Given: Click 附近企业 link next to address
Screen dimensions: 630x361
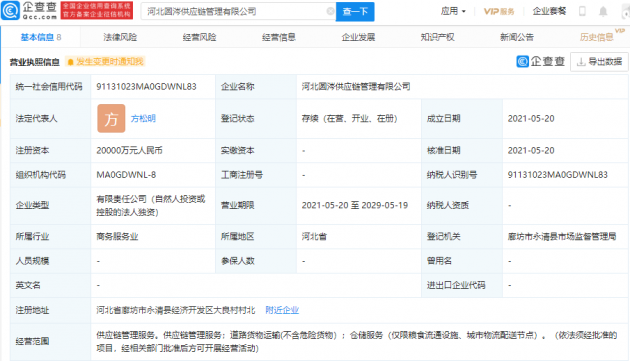Looking at the screenshot, I should point(282,310).
